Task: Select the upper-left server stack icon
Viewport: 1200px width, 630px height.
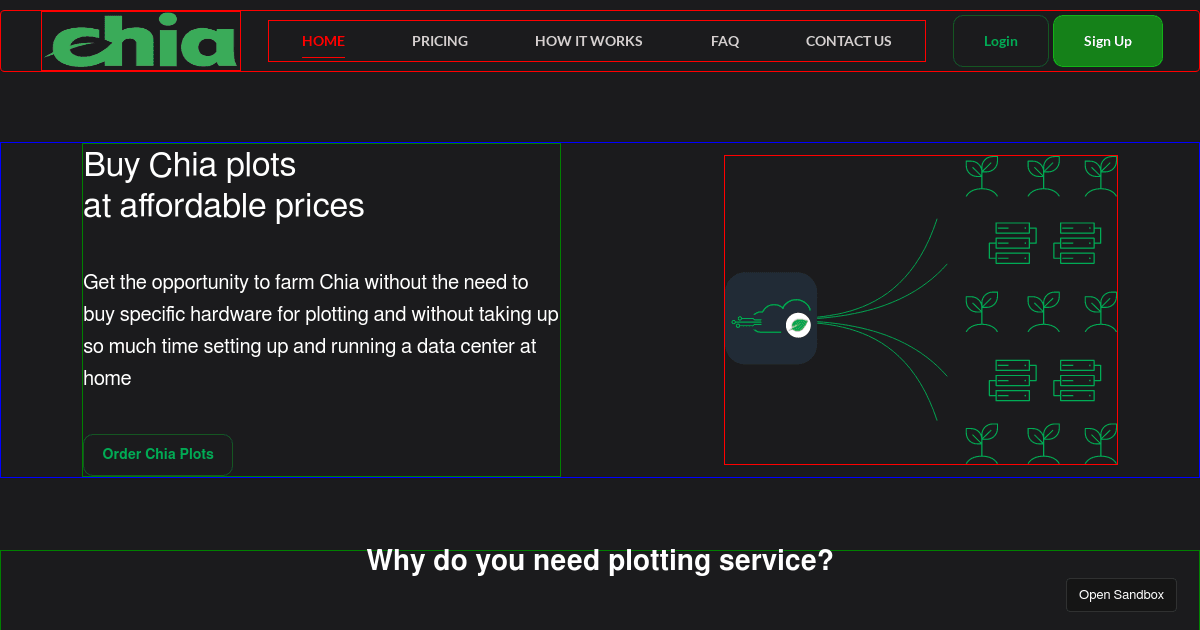Action: 1012,243
